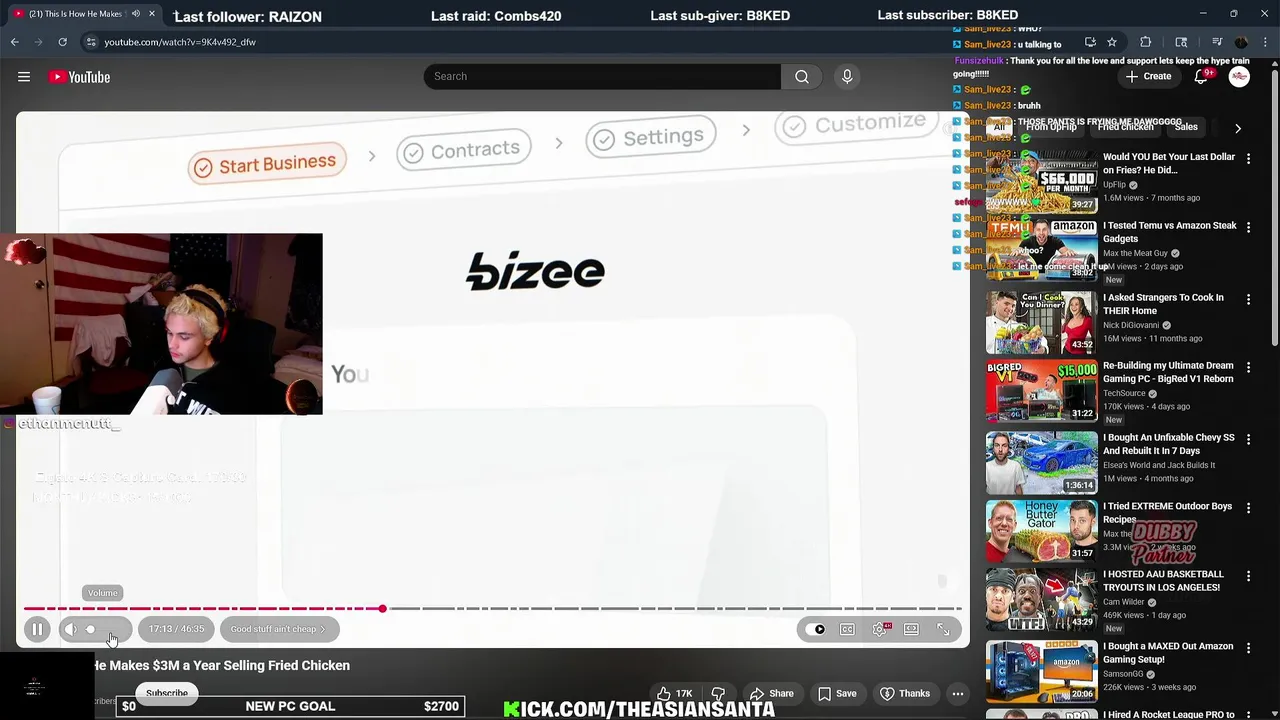The image size is (1280, 720).
Task: Seek on the red video progress bar
Action: (203, 608)
